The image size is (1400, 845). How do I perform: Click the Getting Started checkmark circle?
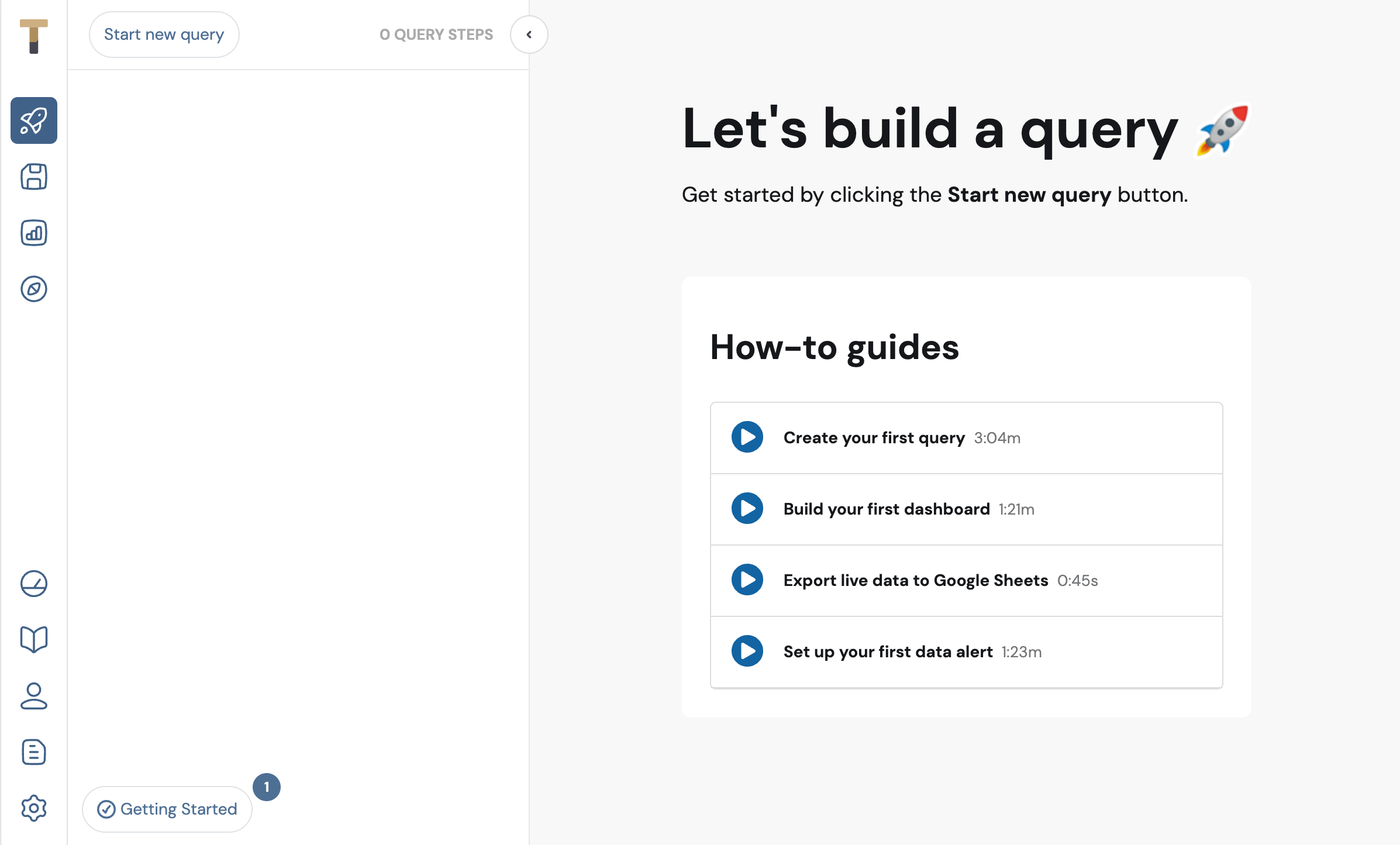106,809
